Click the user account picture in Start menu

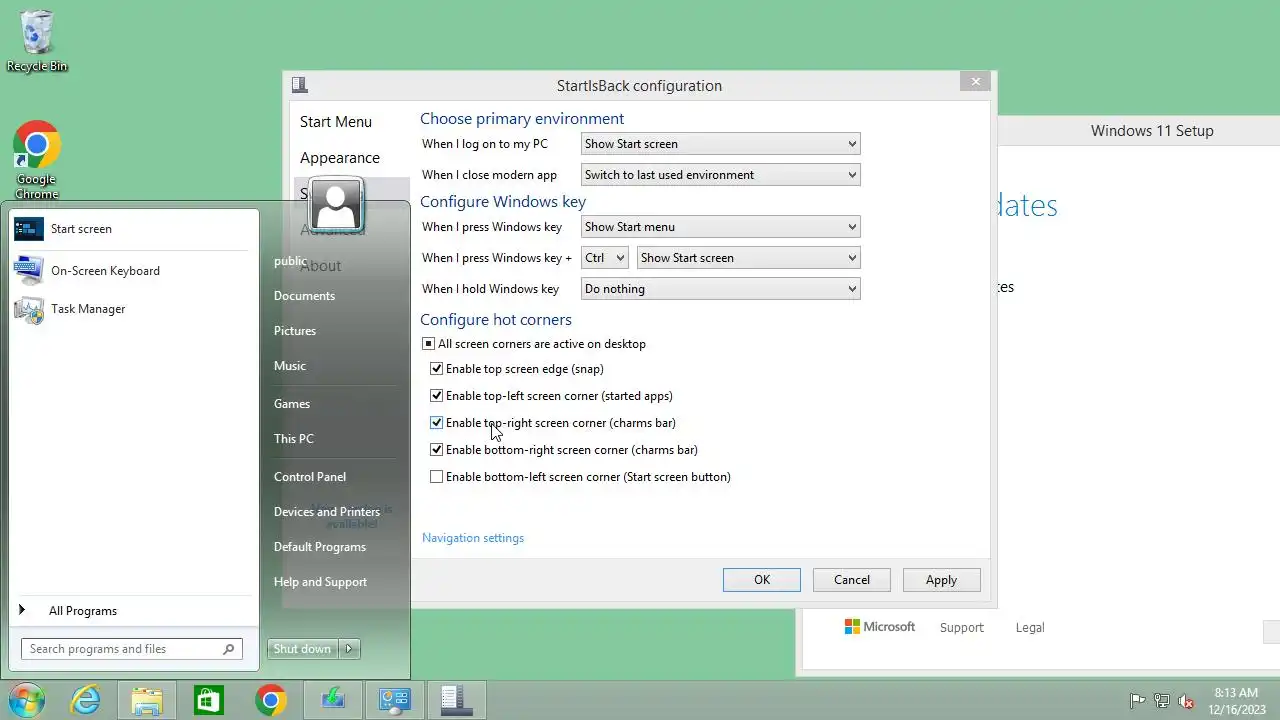click(336, 205)
